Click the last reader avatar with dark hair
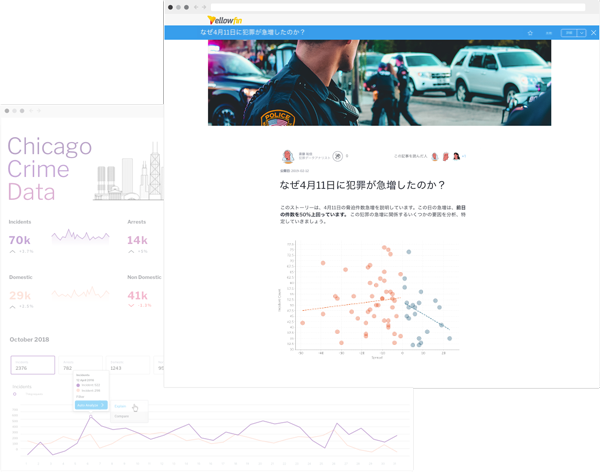Image resolution: width=600 pixels, height=472 pixels. (x=457, y=157)
